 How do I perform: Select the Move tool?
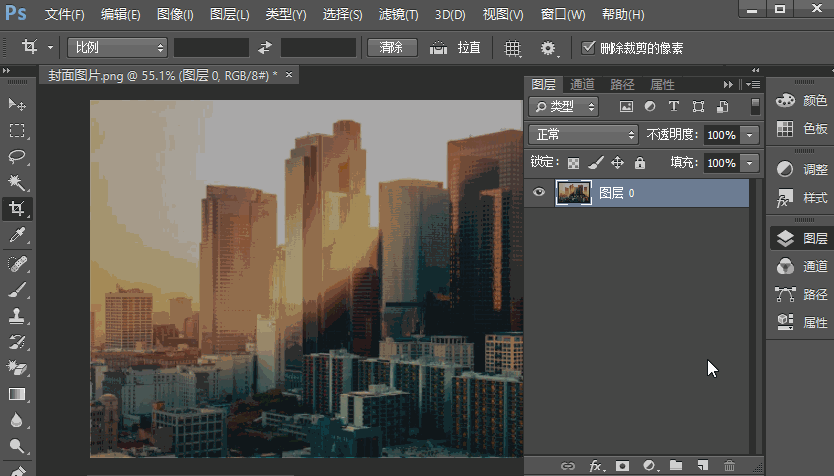pyautogui.click(x=17, y=104)
